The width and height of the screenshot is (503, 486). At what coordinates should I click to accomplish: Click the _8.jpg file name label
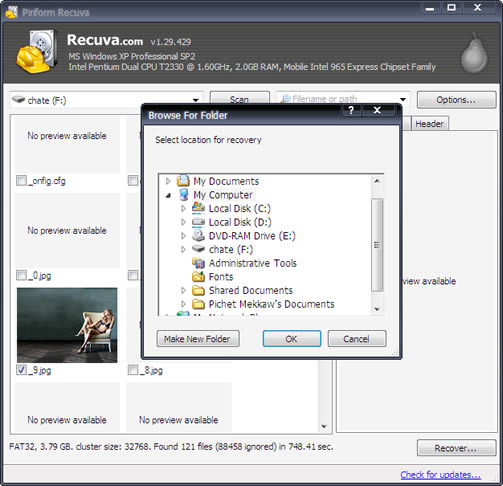tap(151, 370)
